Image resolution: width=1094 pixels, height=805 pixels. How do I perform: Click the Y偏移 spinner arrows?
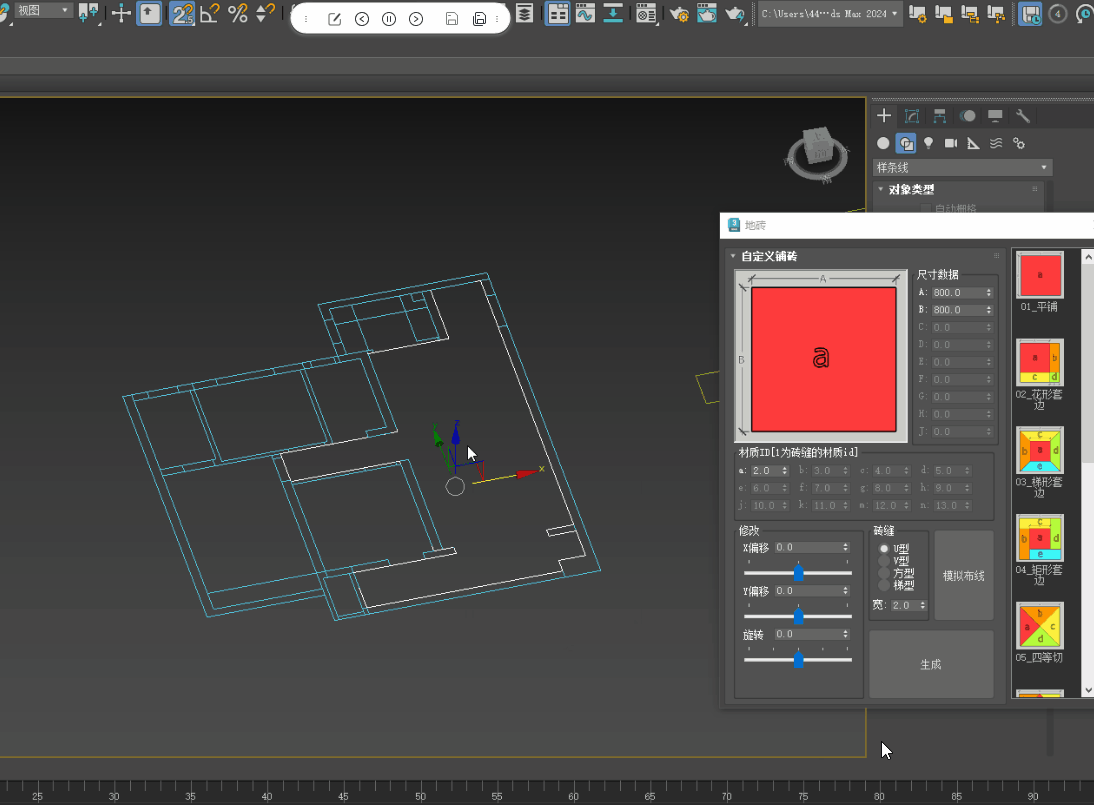[846, 591]
